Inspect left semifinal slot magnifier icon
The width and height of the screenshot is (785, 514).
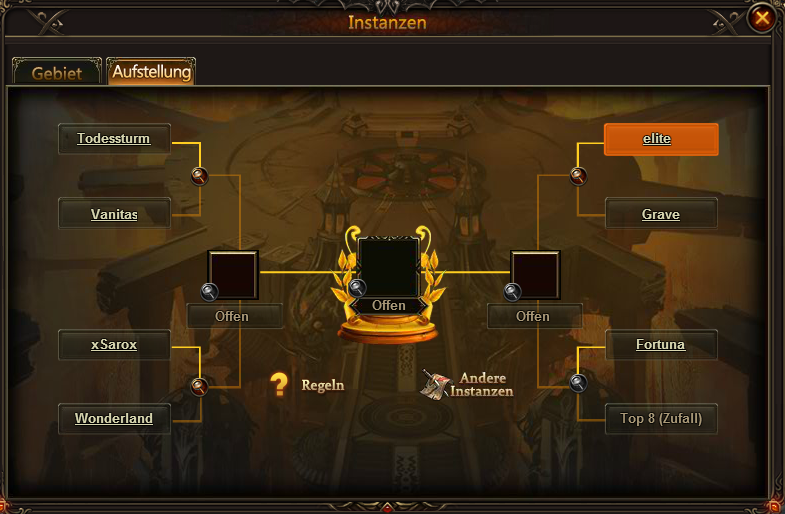pos(209,292)
